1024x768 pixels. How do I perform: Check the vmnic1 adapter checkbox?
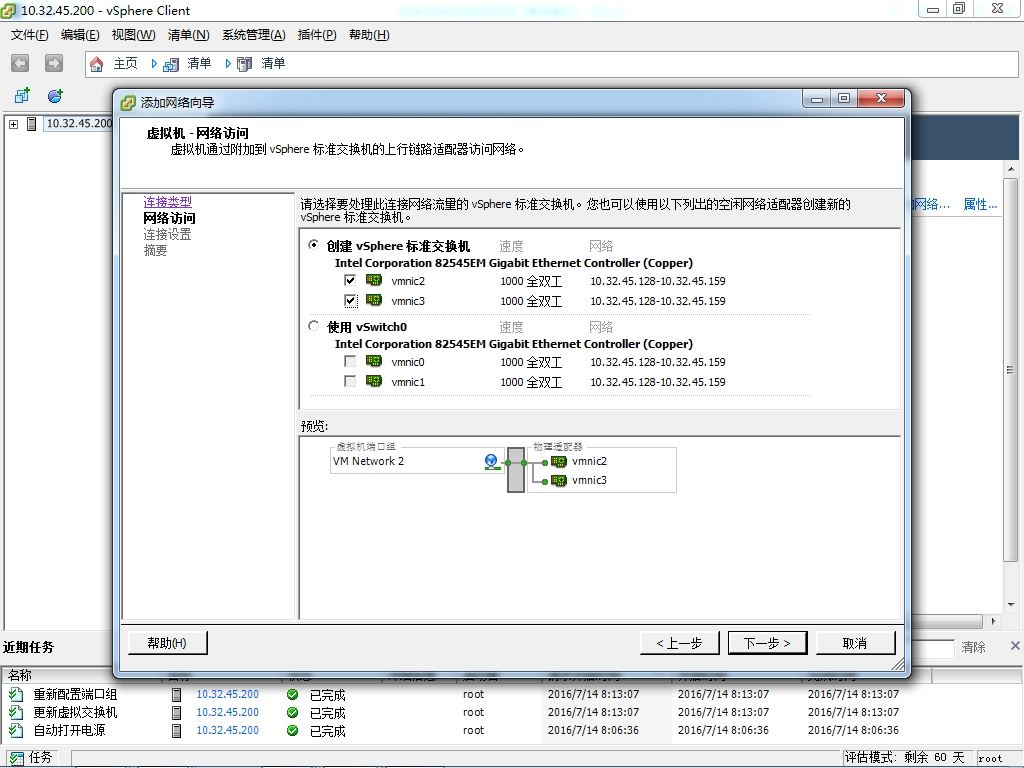pos(350,381)
